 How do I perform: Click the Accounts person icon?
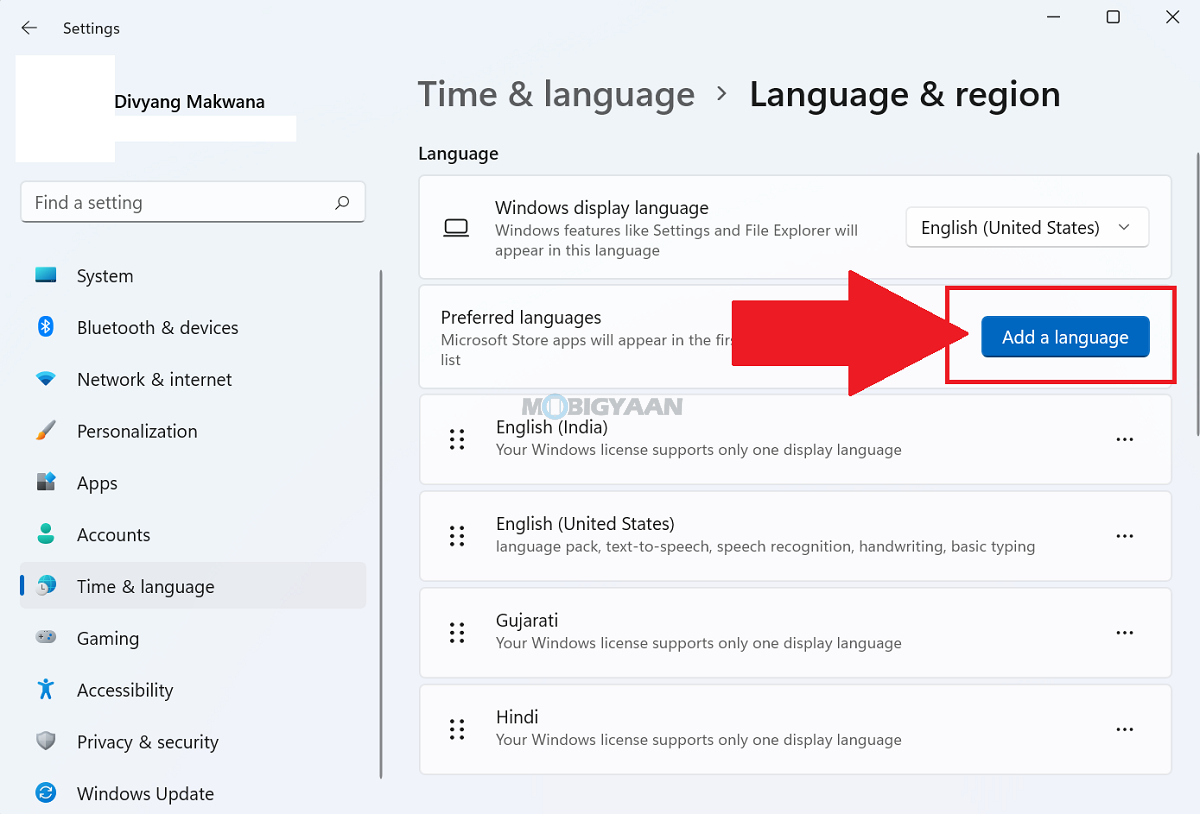pos(46,535)
